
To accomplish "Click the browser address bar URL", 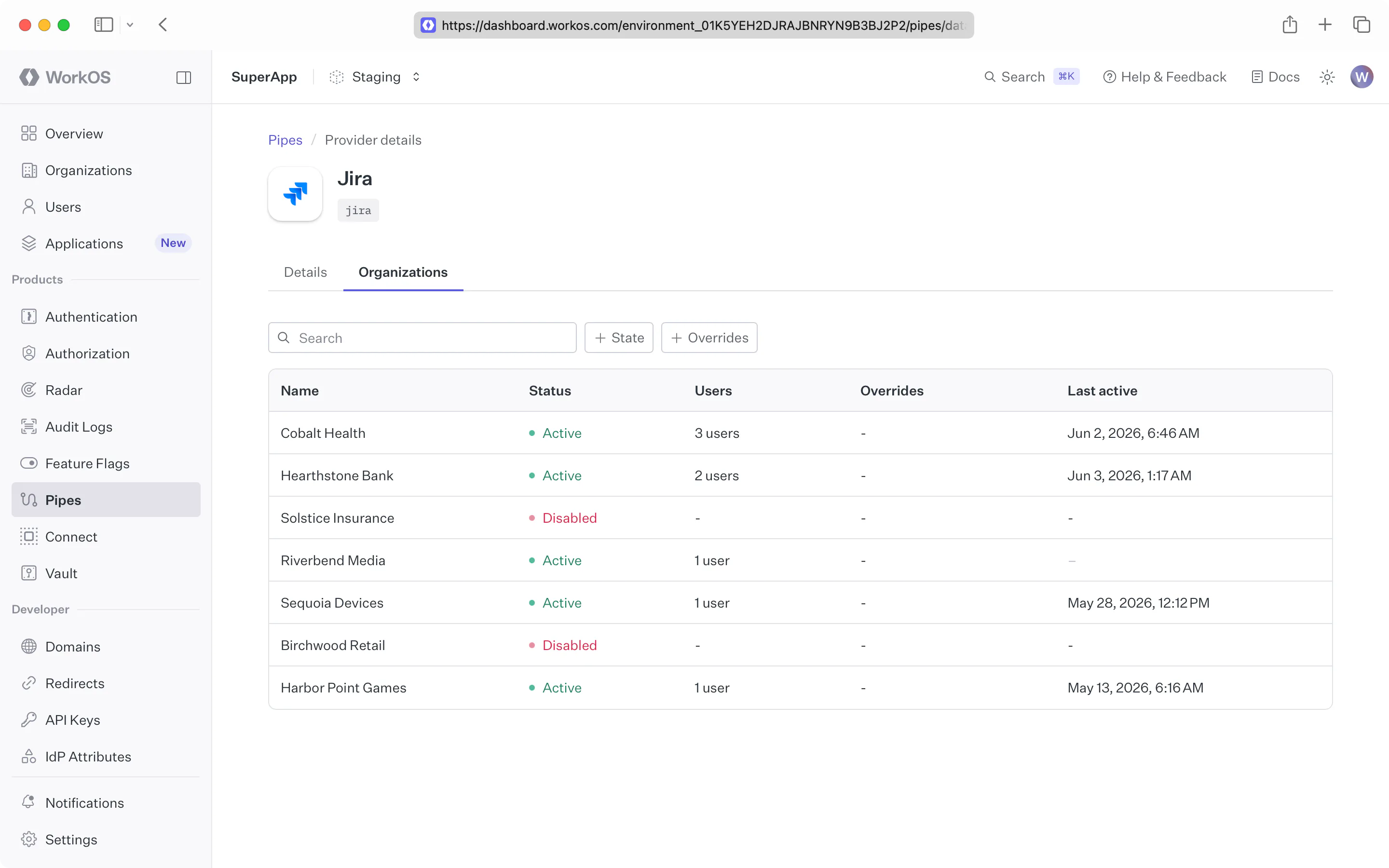I will click(x=694, y=25).
